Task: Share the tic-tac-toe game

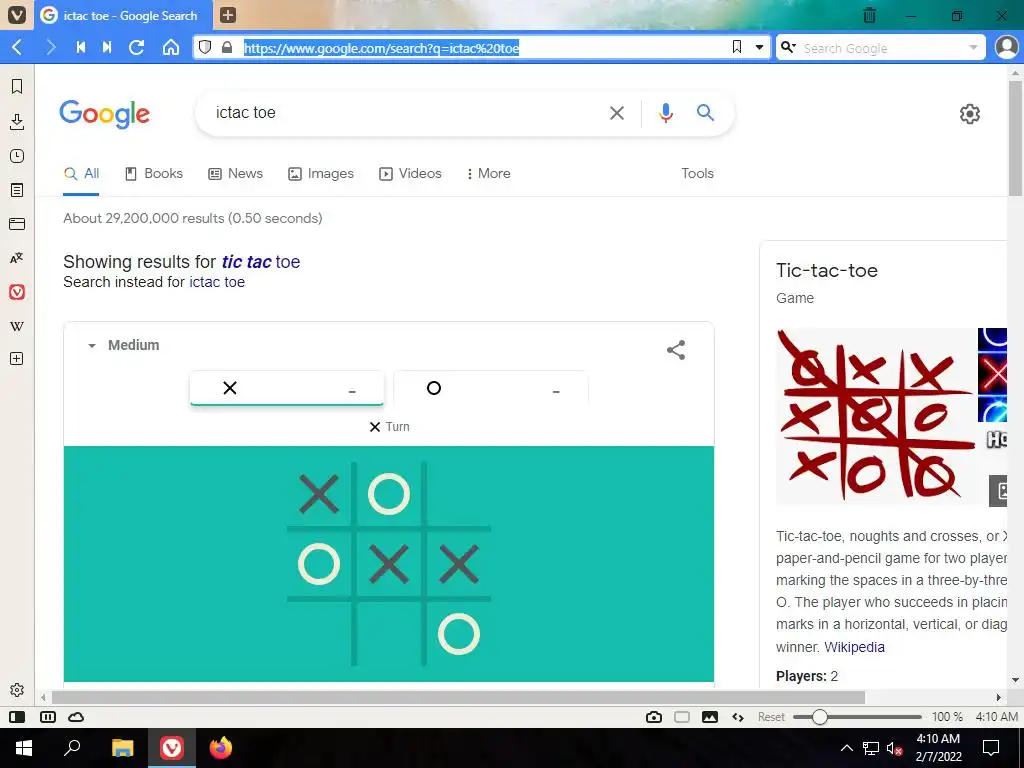Action: coord(676,350)
